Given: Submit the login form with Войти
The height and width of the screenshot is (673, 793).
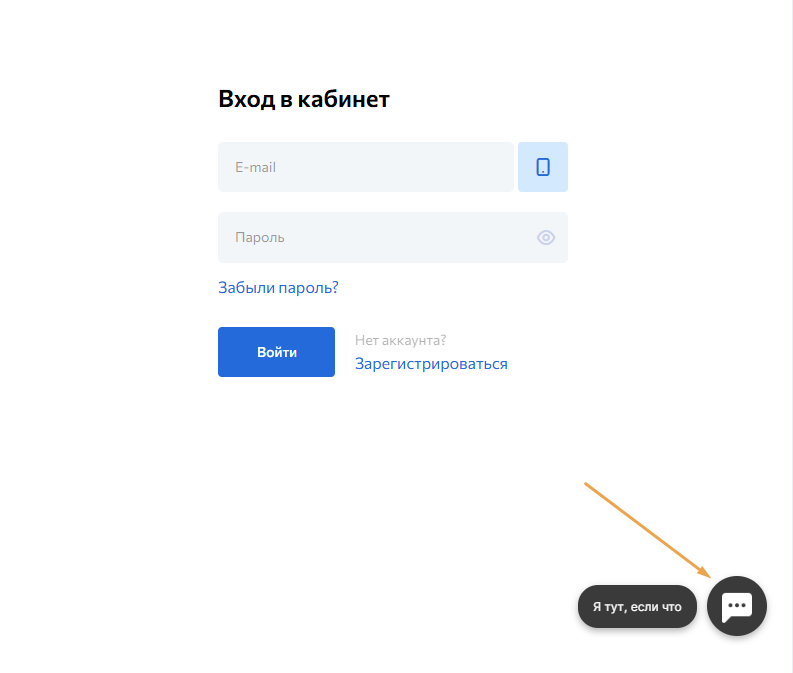Looking at the screenshot, I should coord(276,352).
